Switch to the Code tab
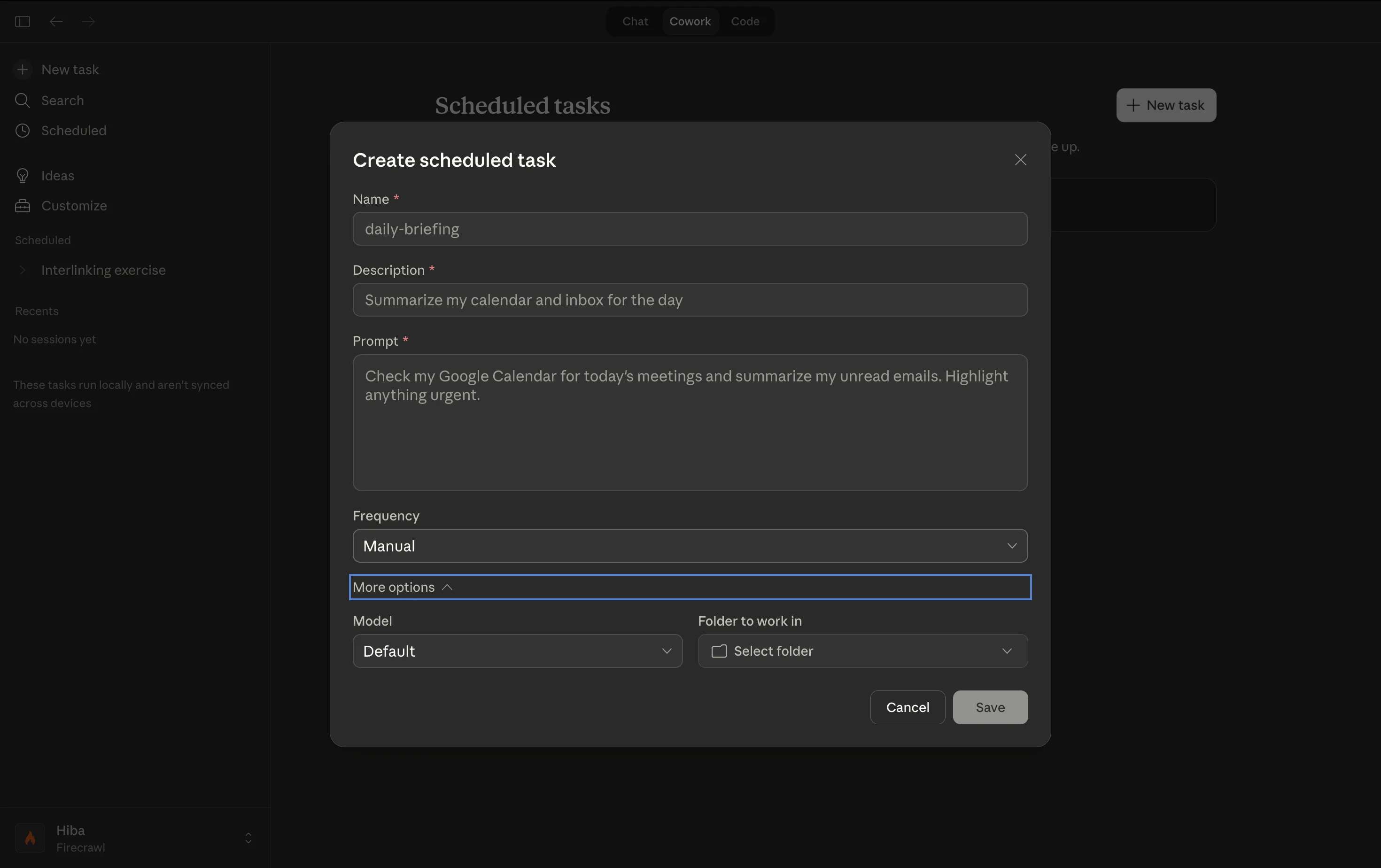This screenshot has height=868, width=1381. (745, 21)
